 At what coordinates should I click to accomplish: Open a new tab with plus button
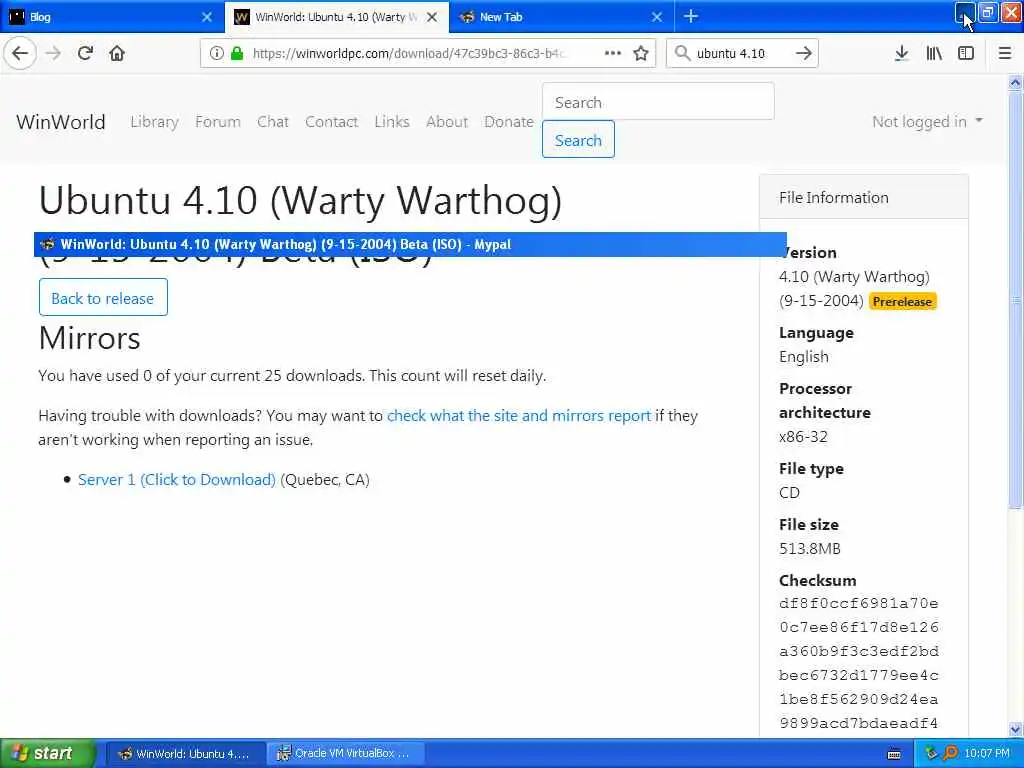coord(691,16)
